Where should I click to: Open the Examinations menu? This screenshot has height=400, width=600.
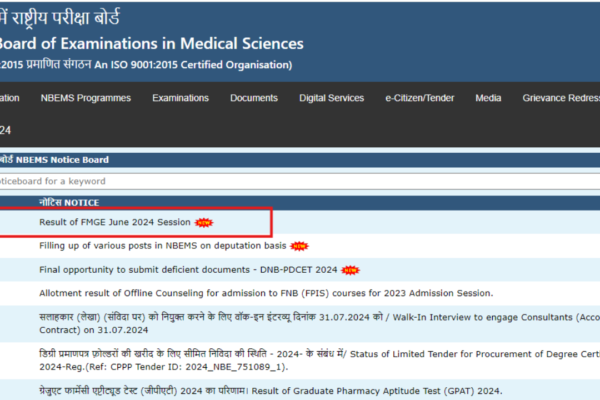point(180,98)
